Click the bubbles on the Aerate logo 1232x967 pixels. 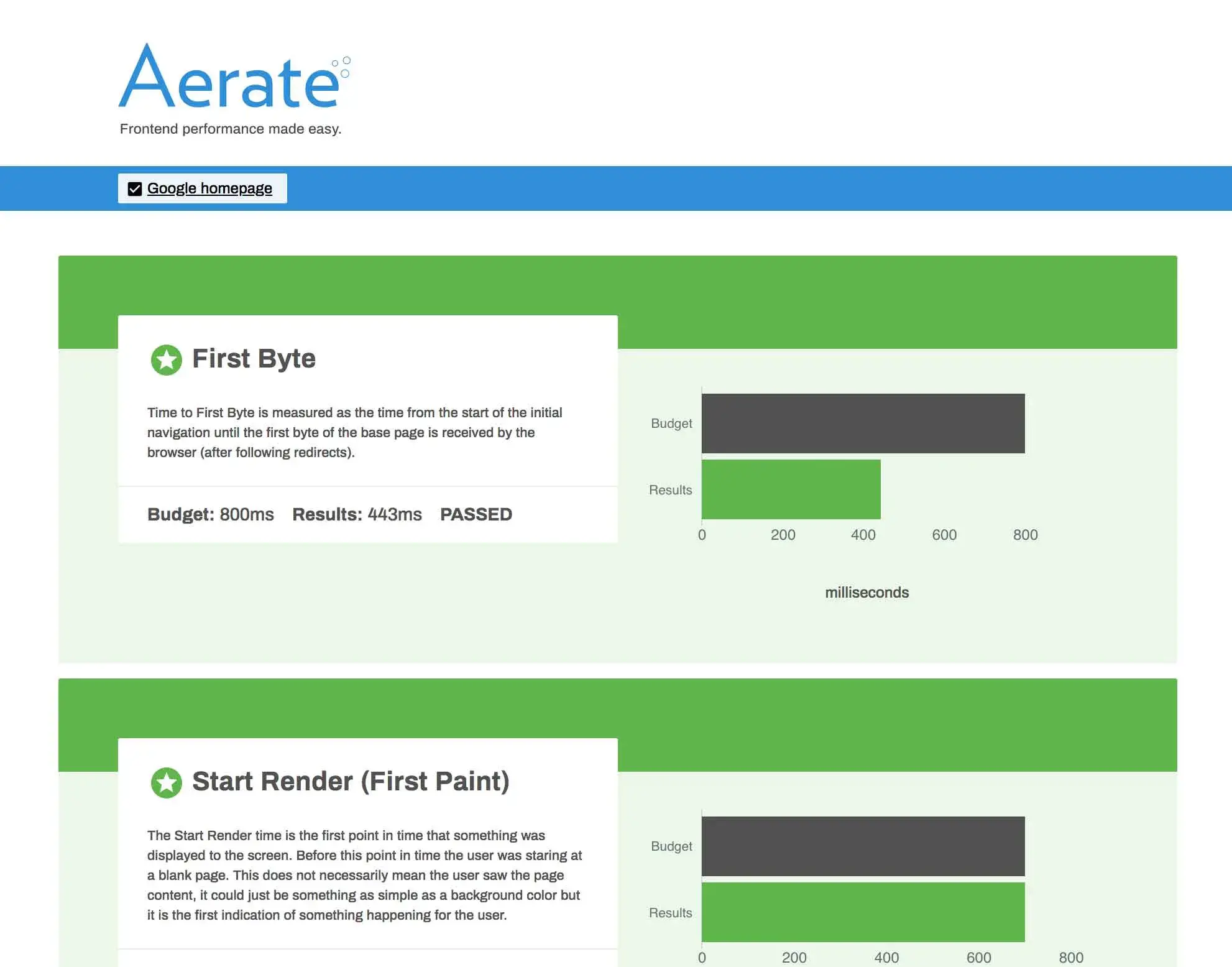[342, 67]
